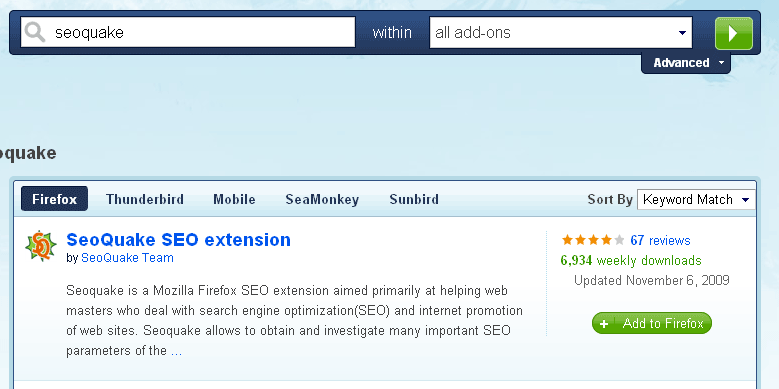Image resolution: width=779 pixels, height=389 pixels.
Task: Click the SeoQuake extension logo icon
Action: [41, 246]
